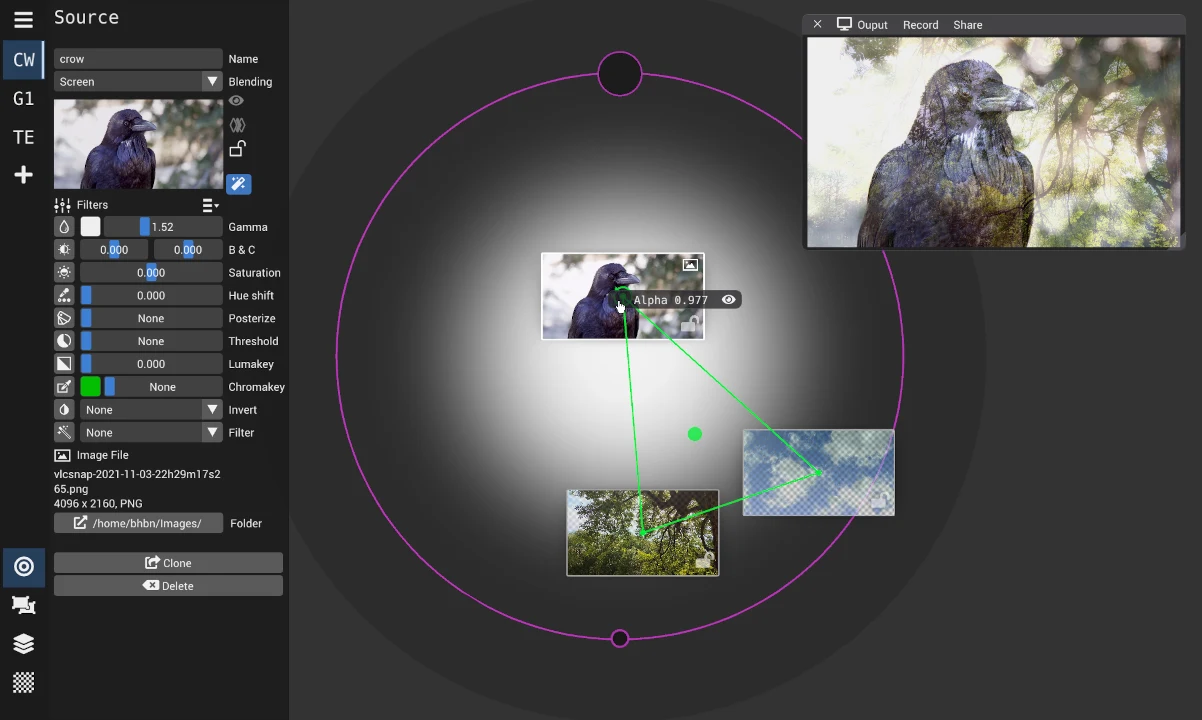1202x720 pixels.
Task: Reset gamma with the droplet icon
Action: click(x=64, y=227)
